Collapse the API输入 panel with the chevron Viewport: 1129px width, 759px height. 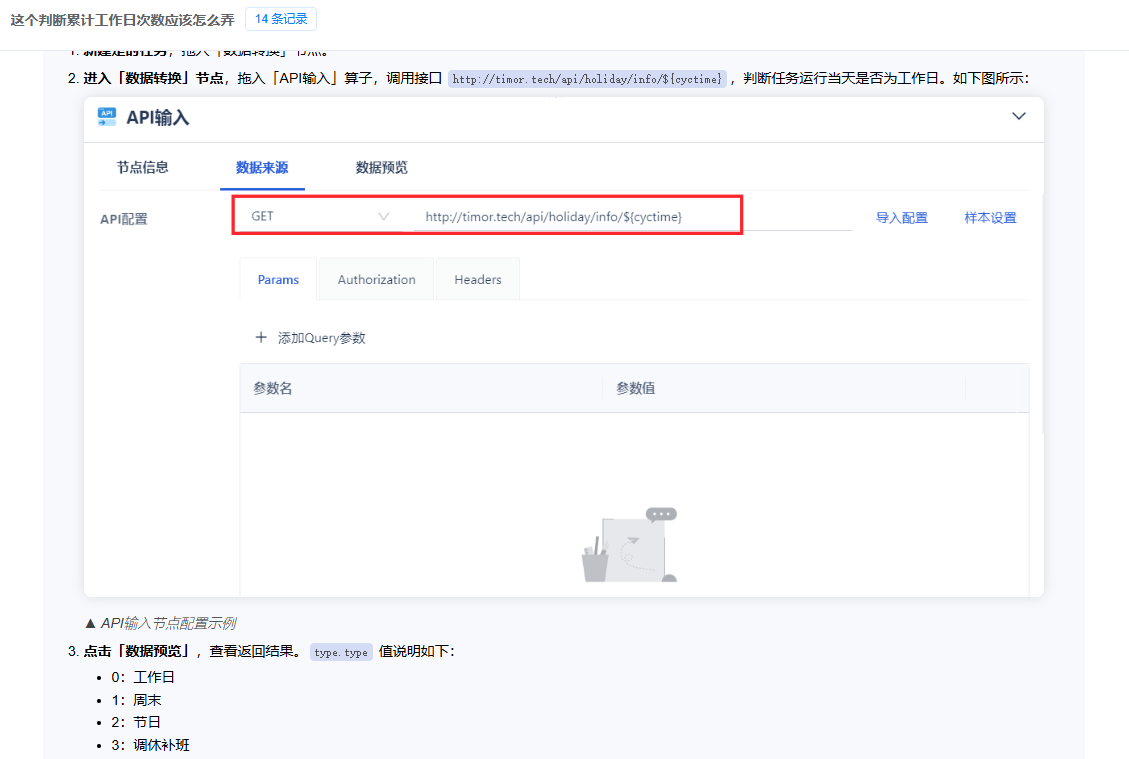[x=1018, y=116]
